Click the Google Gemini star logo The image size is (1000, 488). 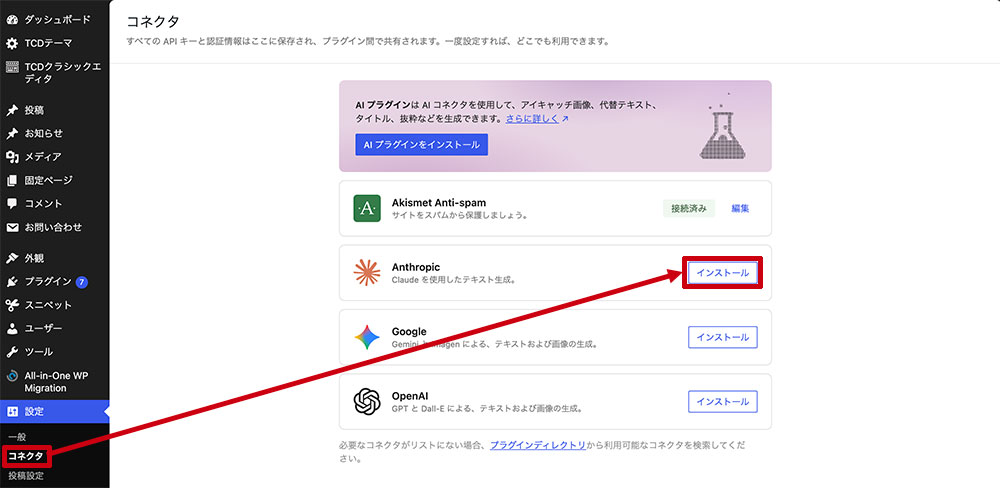[367, 337]
